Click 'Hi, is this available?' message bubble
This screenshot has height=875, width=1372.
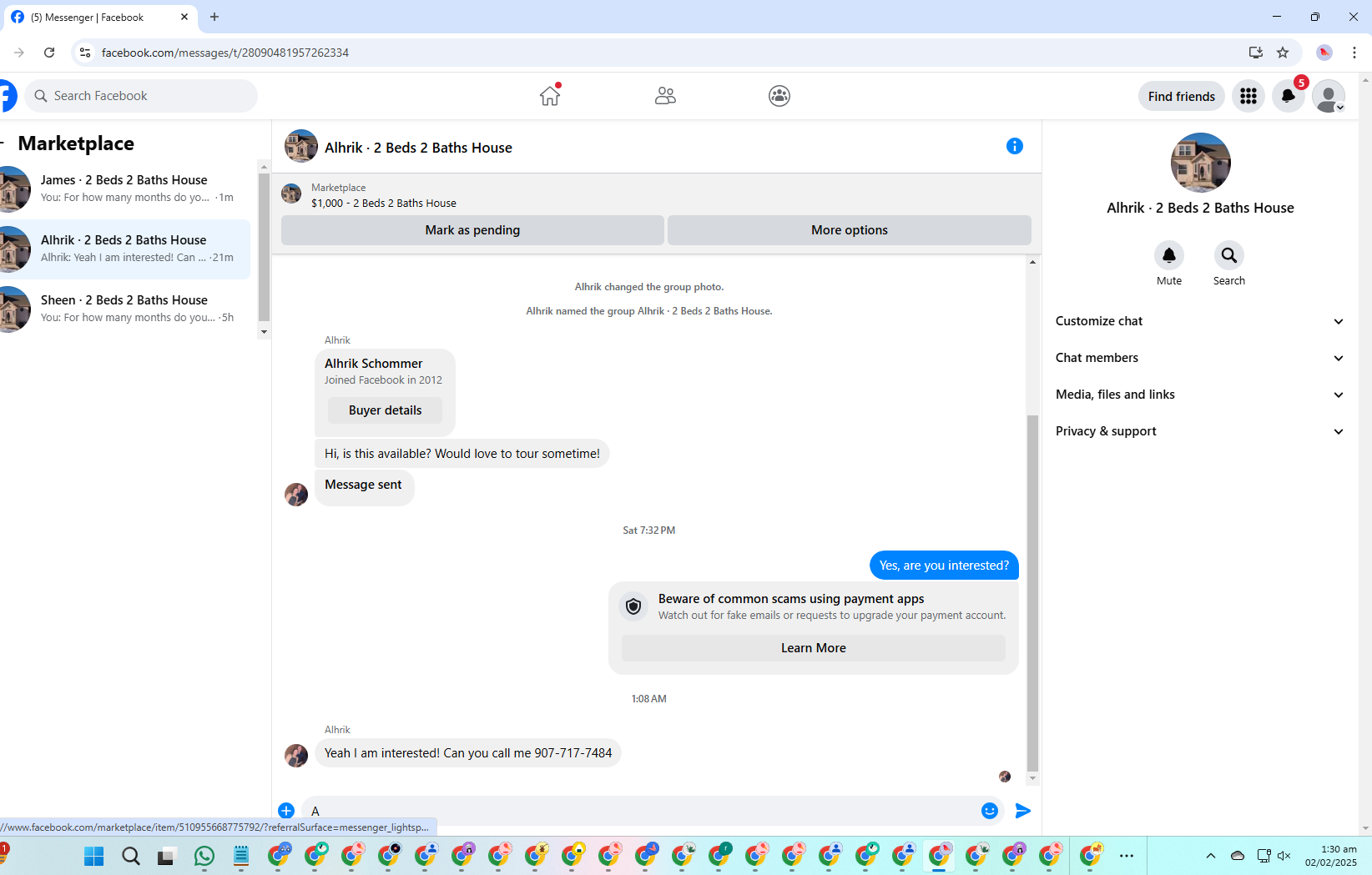462,454
